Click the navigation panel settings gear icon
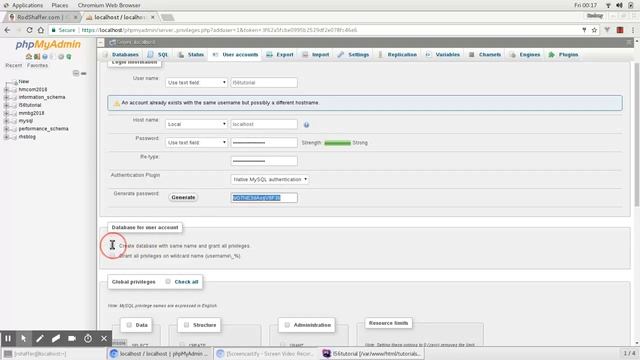This screenshot has width=640, height=360. coord(61,57)
